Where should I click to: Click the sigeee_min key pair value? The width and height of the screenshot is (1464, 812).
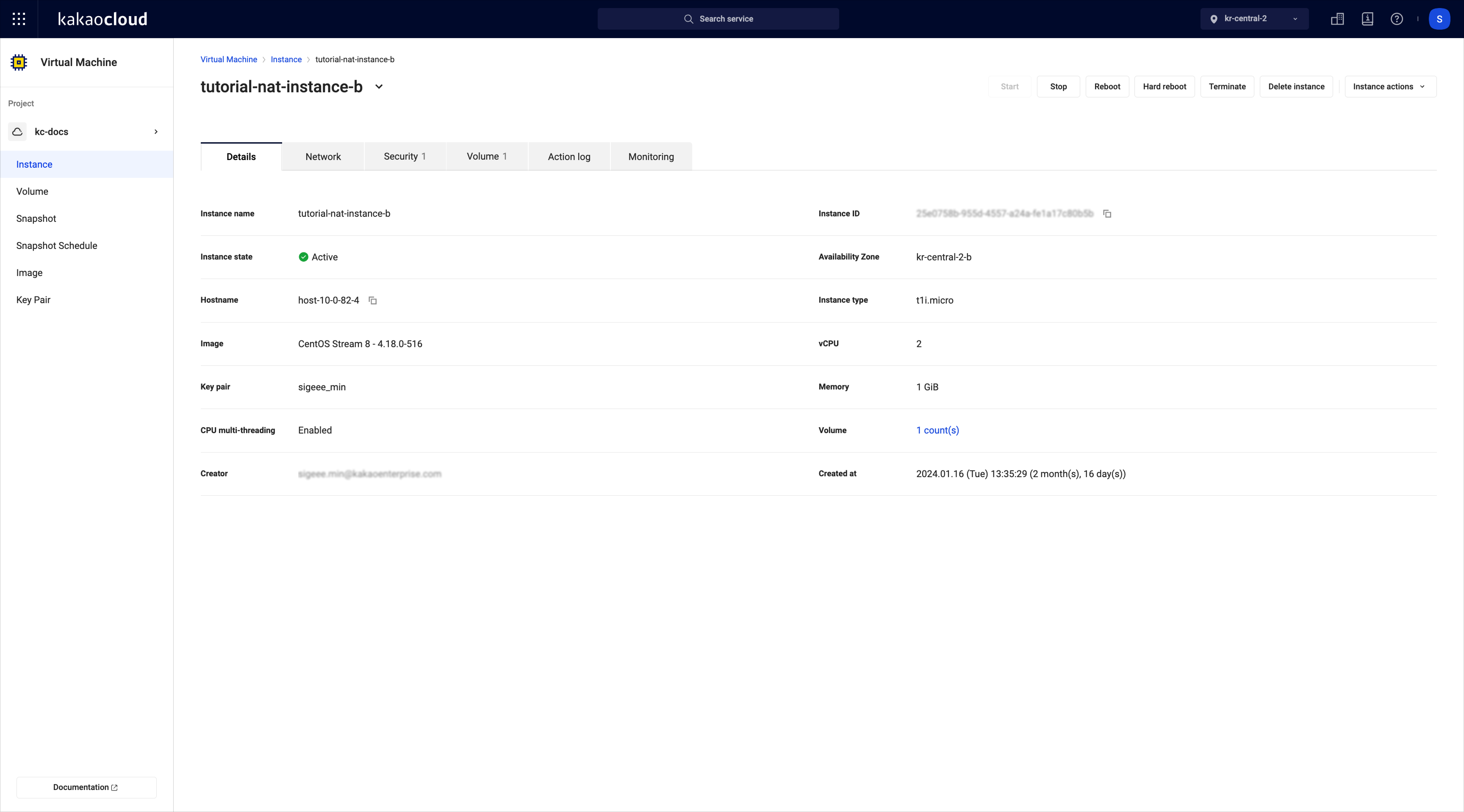[x=322, y=387]
